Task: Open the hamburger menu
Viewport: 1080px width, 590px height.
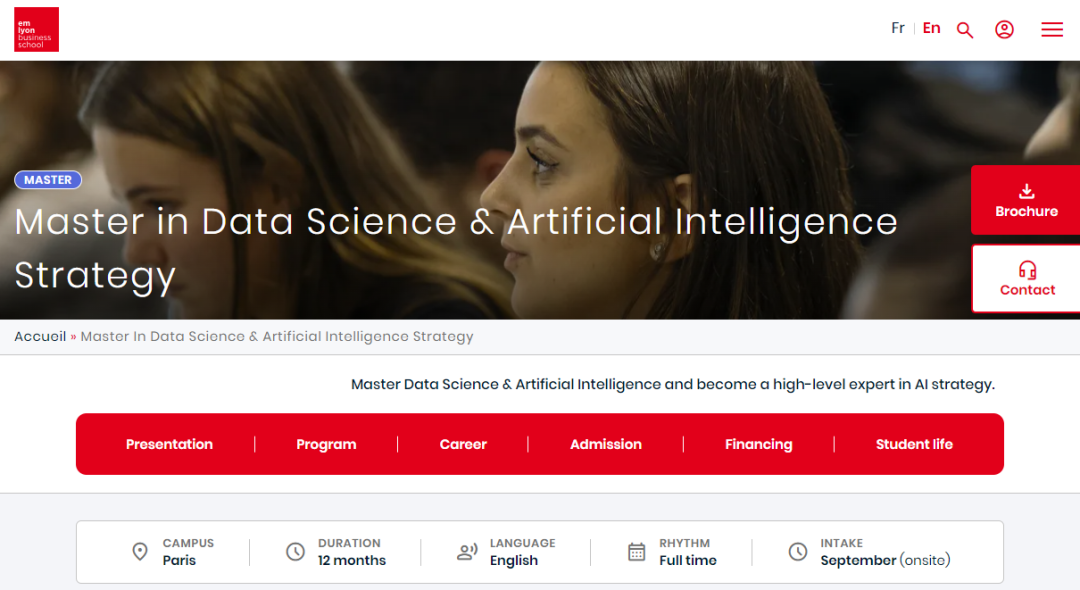Action: pyautogui.click(x=1052, y=30)
